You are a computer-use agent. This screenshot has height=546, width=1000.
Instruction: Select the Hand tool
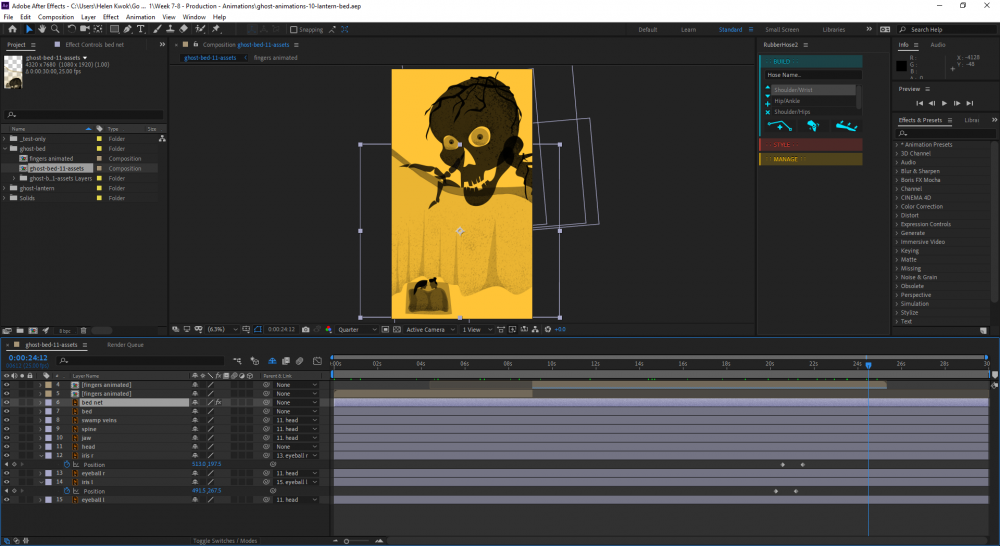click(x=42, y=29)
